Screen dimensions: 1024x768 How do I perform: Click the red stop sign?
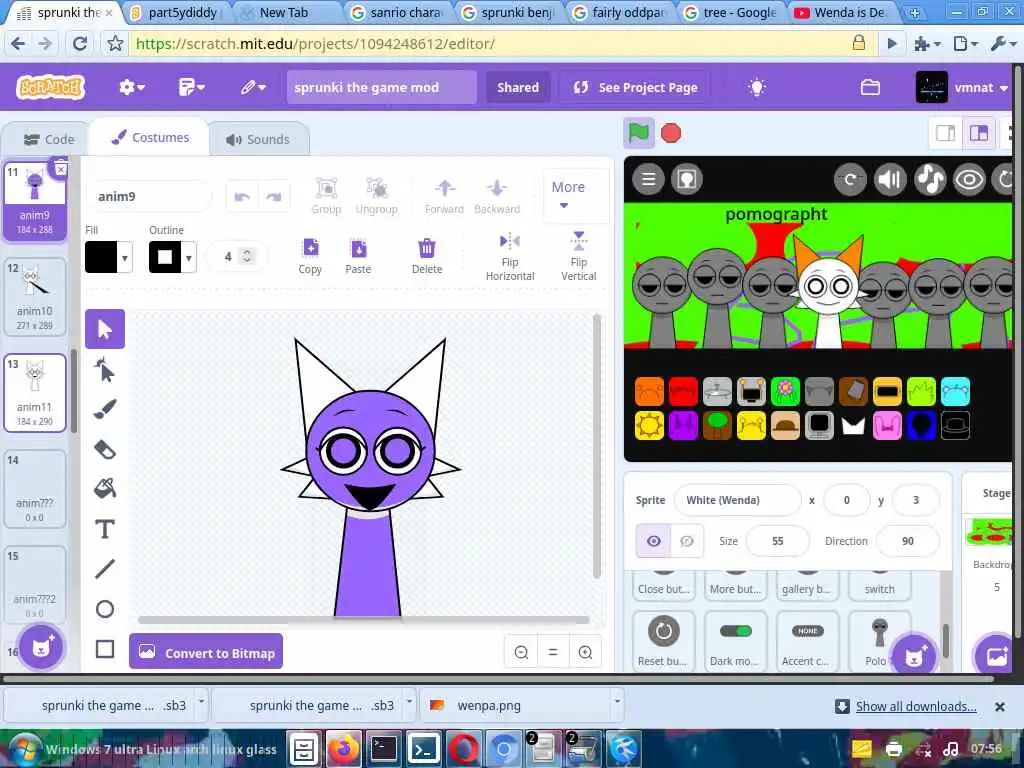pyautogui.click(x=671, y=133)
